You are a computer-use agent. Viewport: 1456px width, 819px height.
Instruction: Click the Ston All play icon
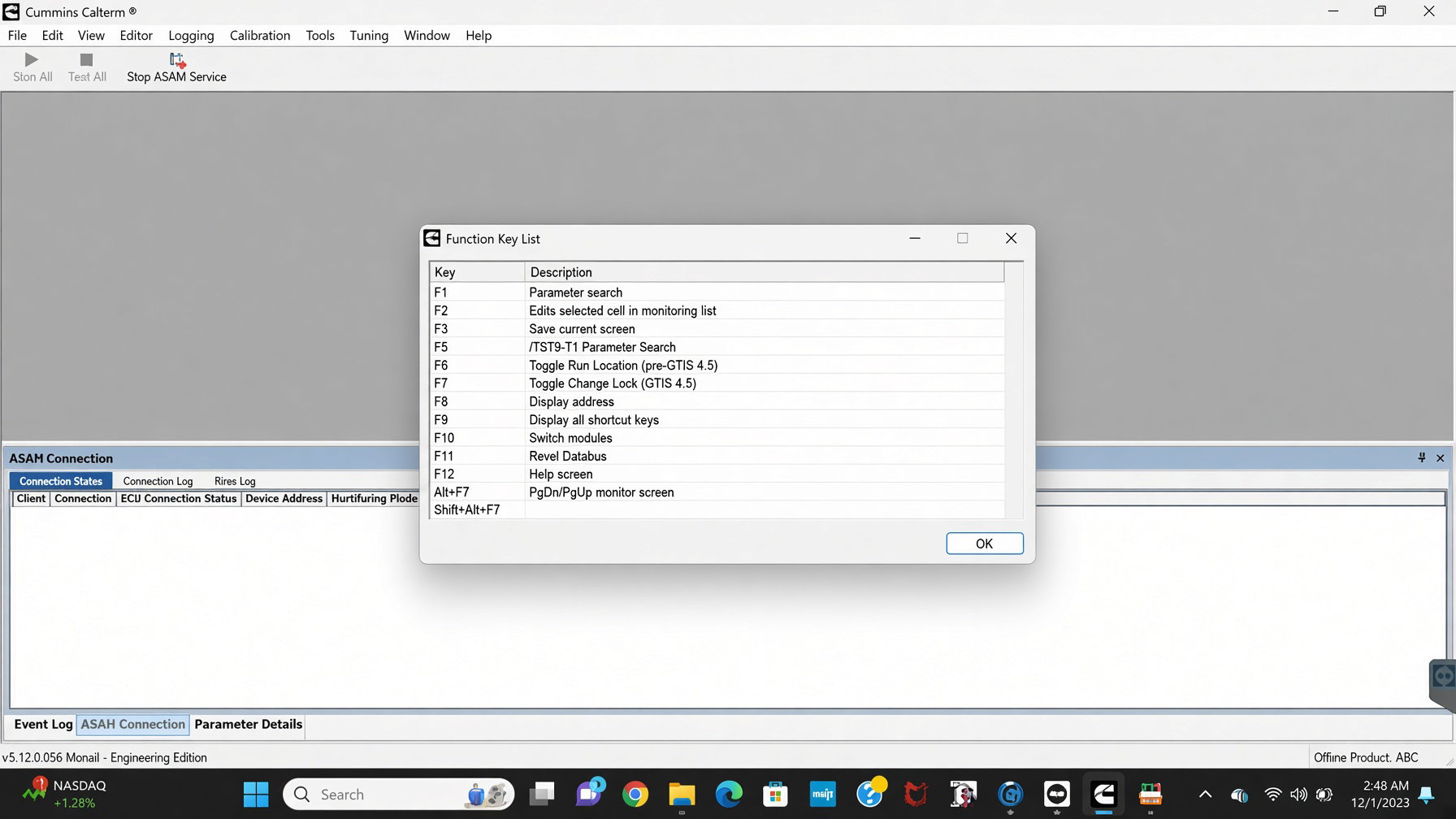pyautogui.click(x=32, y=60)
